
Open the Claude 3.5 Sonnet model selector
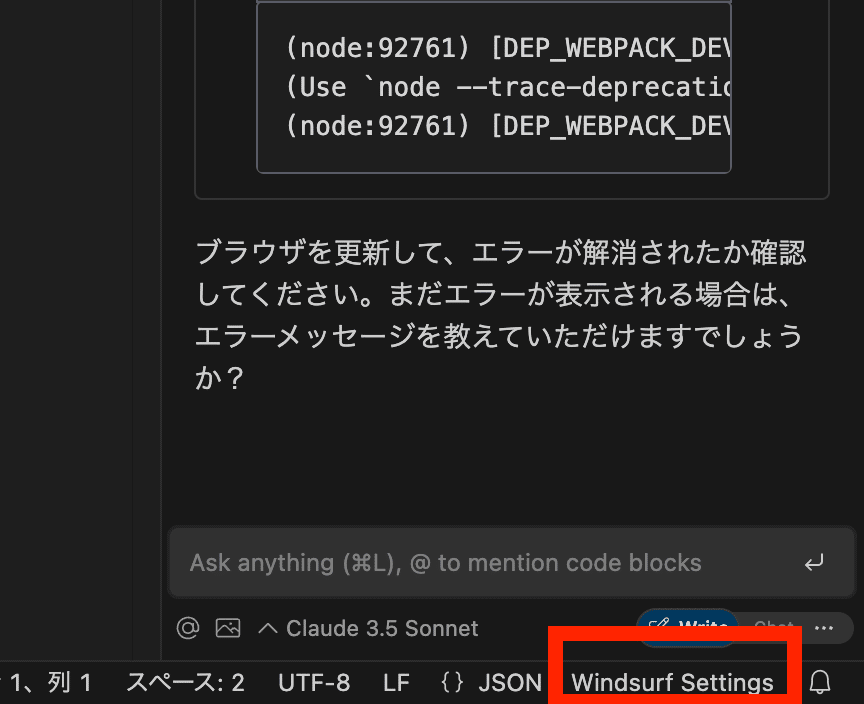369,628
